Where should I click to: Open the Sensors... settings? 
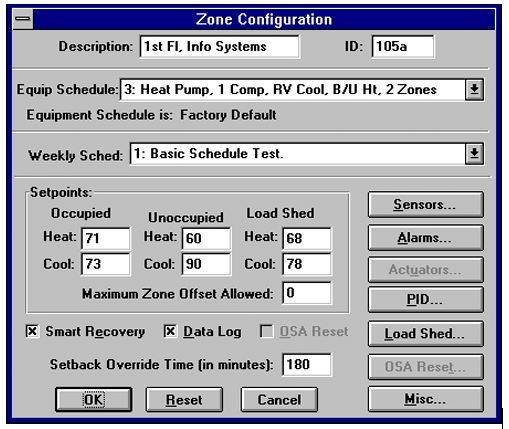point(426,204)
